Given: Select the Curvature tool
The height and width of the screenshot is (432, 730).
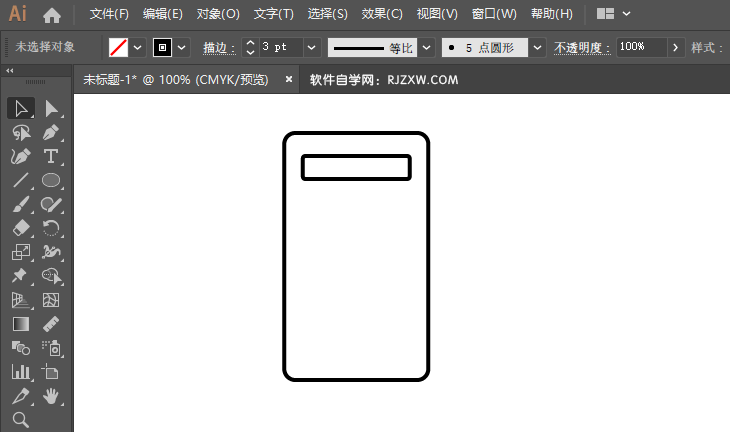Looking at the screenshot, I should (21, 156).
